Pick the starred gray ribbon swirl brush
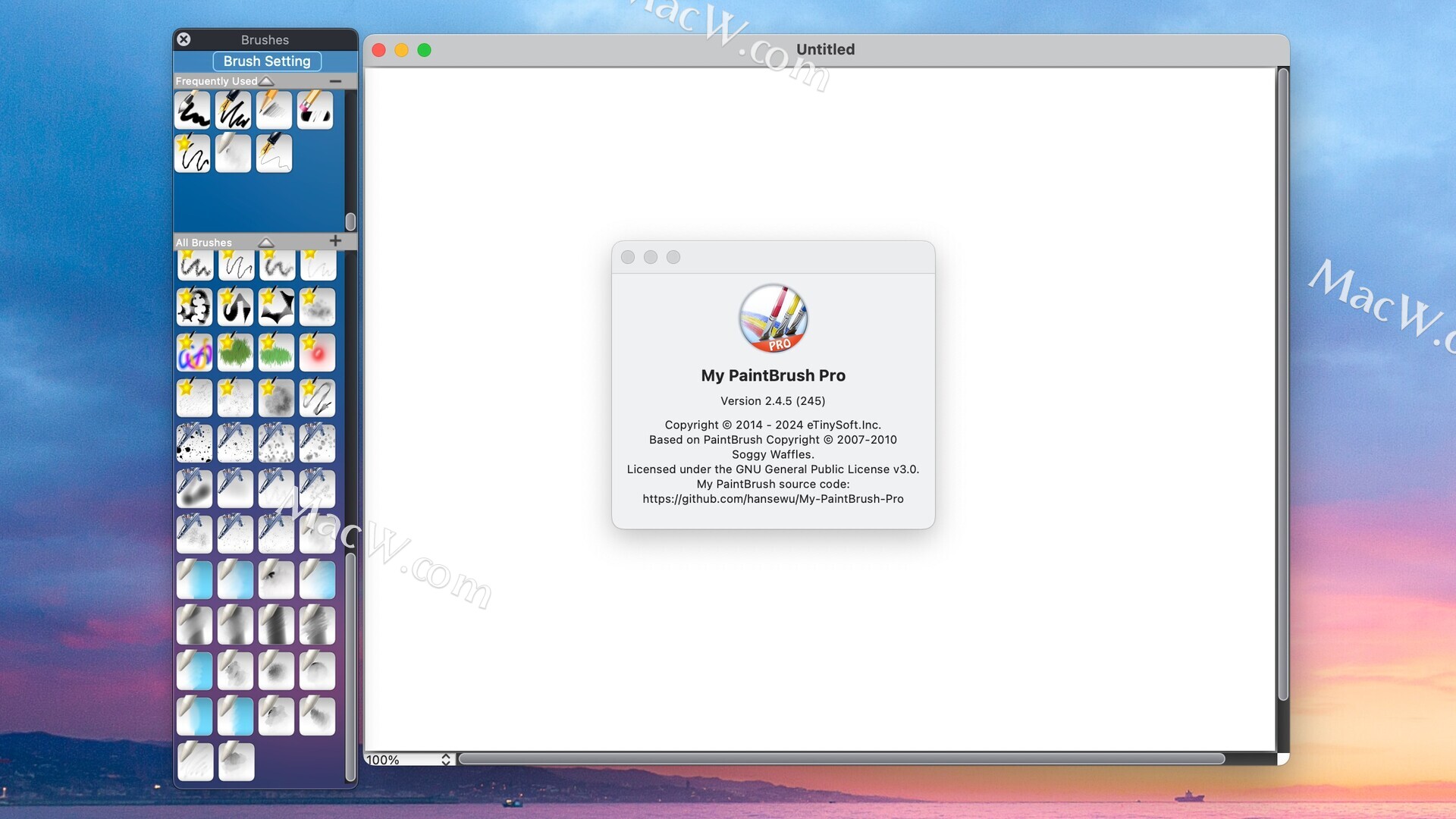The image size is (1456, 819). coord(318,398)
